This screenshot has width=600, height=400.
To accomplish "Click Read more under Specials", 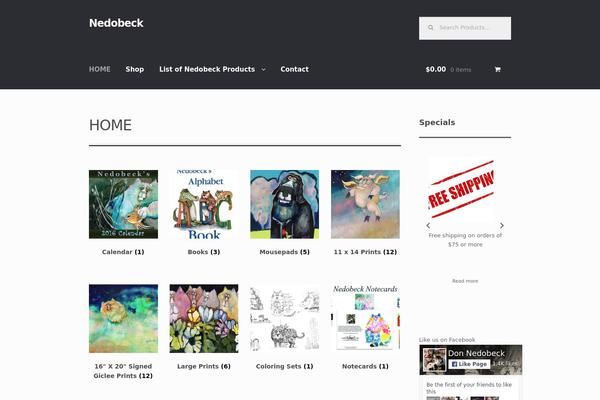I will [465, 281].
